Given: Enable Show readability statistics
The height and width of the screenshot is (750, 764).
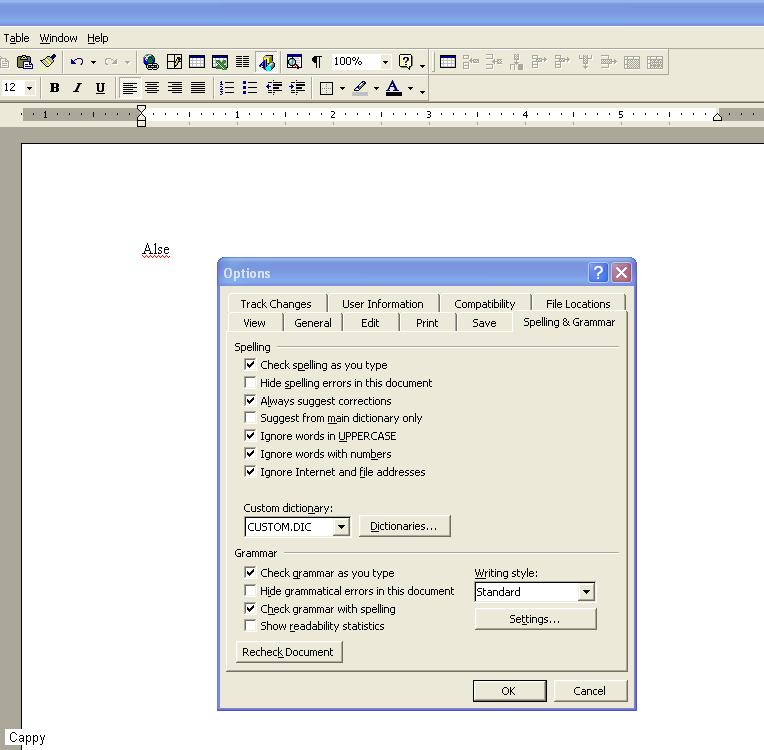Looking at the screenshot, I should [250, 625].
